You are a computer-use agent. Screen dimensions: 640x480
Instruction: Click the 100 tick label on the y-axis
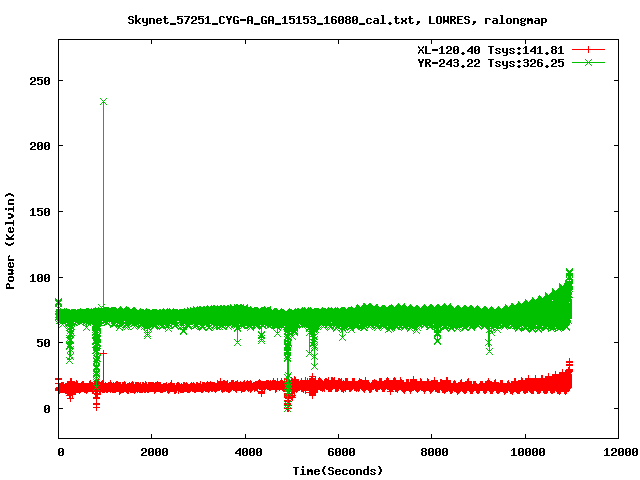tap(40, 278)
